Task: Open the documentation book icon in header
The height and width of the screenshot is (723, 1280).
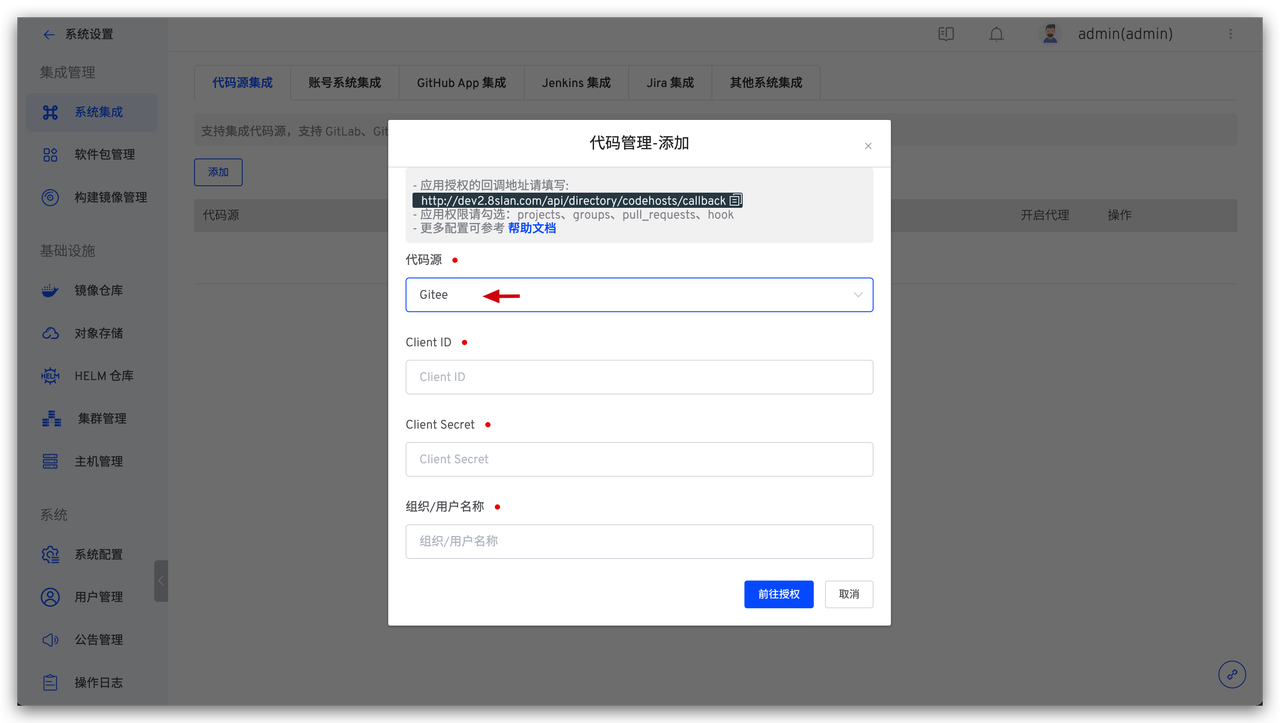Action: 946,34
